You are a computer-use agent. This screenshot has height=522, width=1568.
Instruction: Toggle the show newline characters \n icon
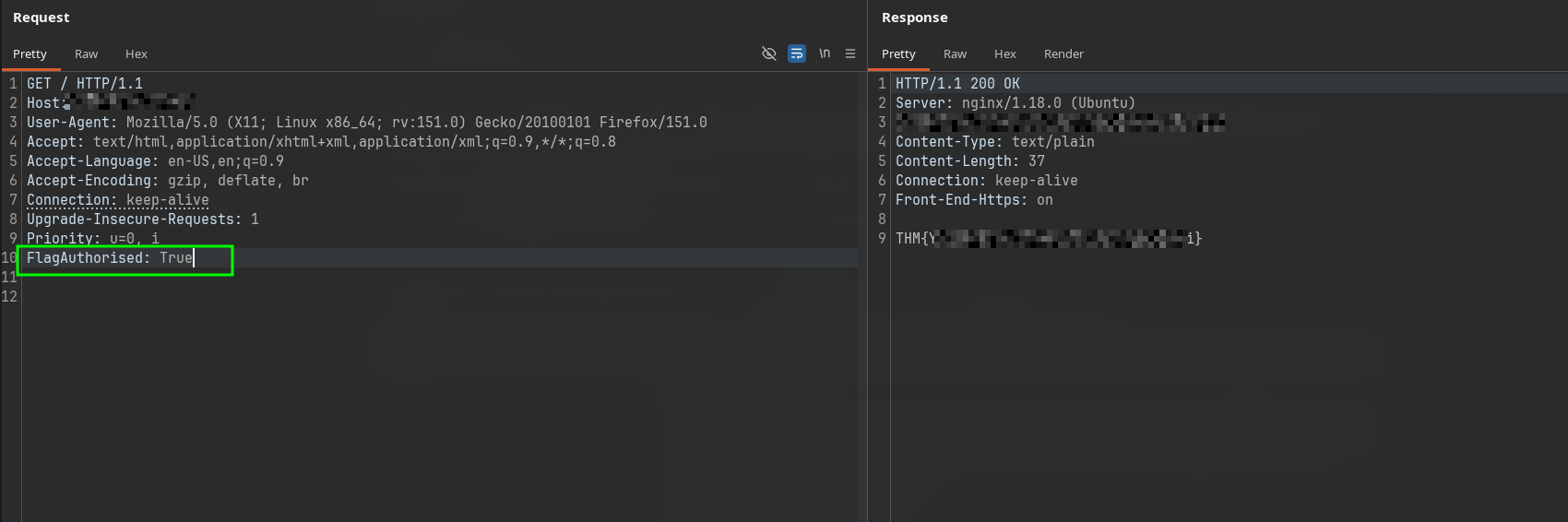[x=825, y=53]
